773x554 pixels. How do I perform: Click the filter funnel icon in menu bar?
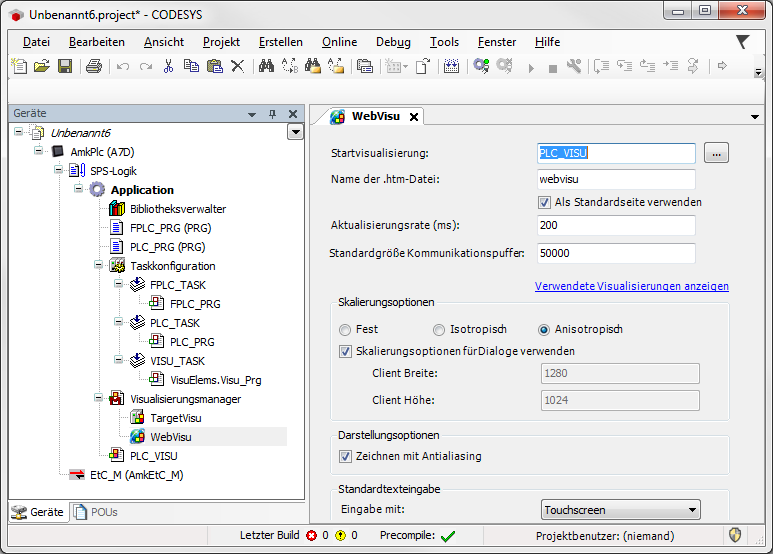coord(742,42)
